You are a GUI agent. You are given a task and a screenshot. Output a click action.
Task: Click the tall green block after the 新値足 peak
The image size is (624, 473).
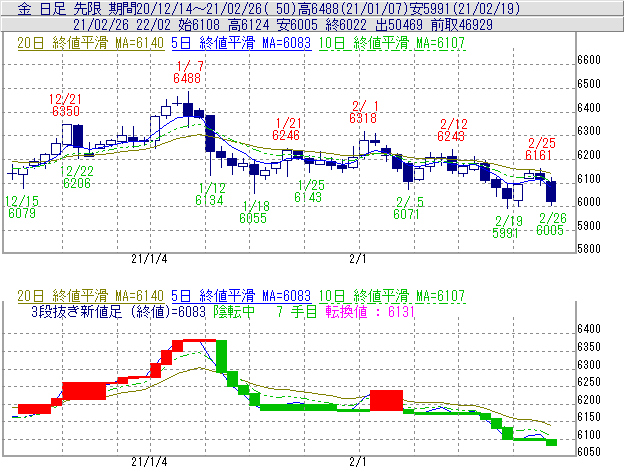(221, 356)
